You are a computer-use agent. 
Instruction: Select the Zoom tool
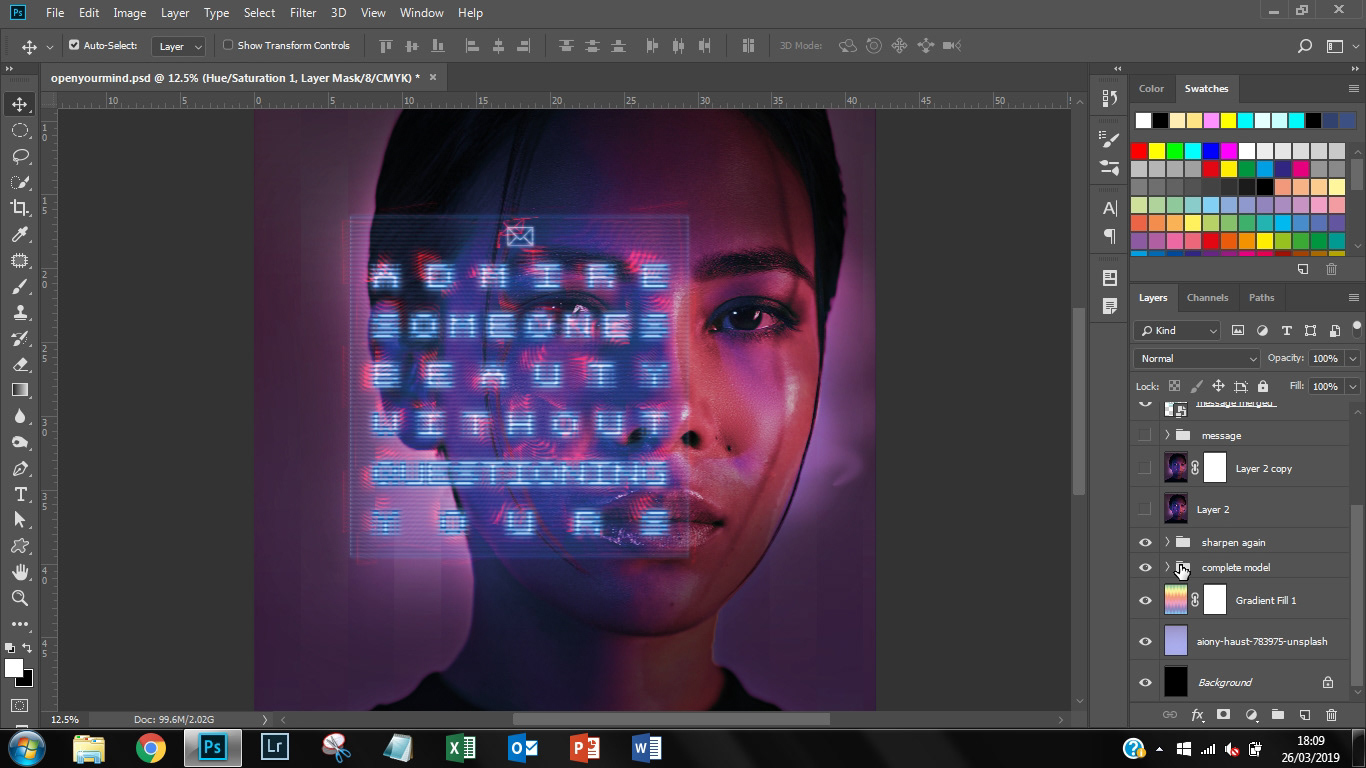coord(19,598)
